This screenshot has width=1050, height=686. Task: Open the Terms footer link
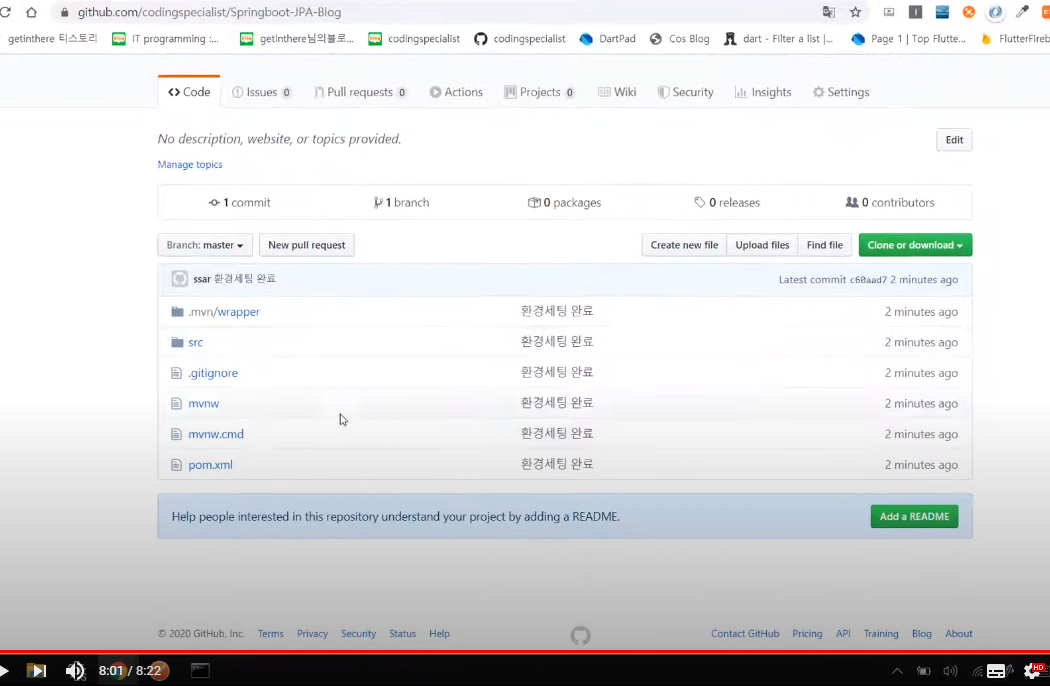click(271, 634)
